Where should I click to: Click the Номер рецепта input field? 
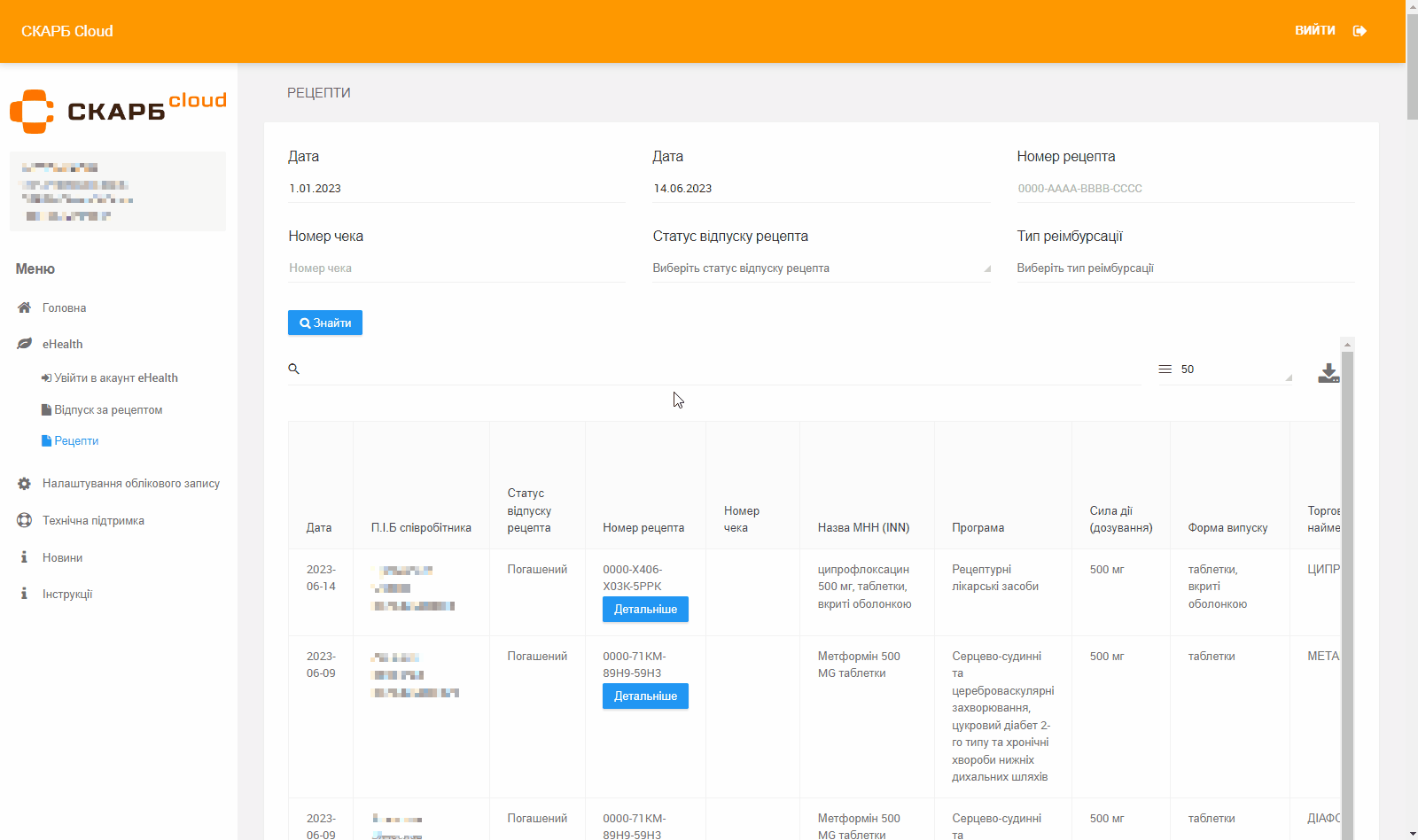[x=1184, y=189]
